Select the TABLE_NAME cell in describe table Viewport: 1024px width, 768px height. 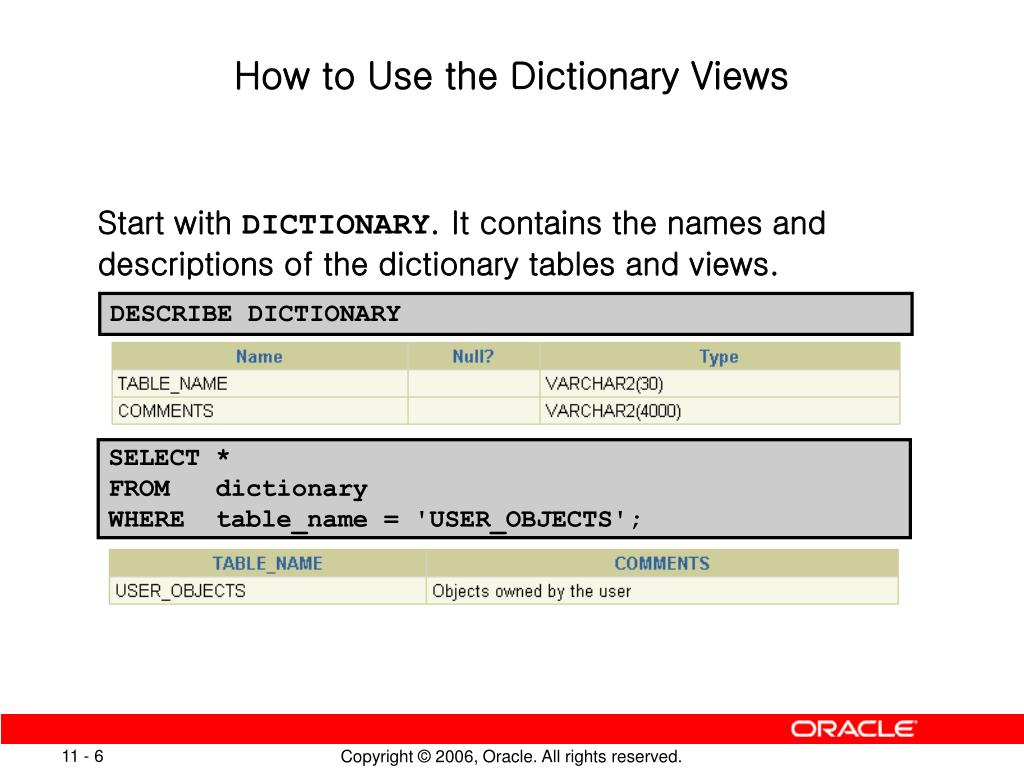[259, 384]
